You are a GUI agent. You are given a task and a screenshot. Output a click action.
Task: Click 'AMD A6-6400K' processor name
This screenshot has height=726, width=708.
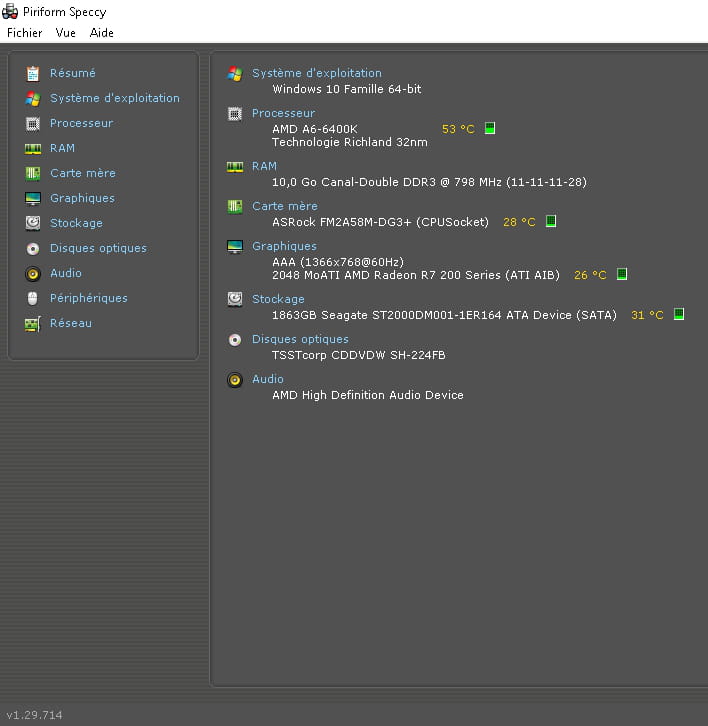(x=315, y=129)
